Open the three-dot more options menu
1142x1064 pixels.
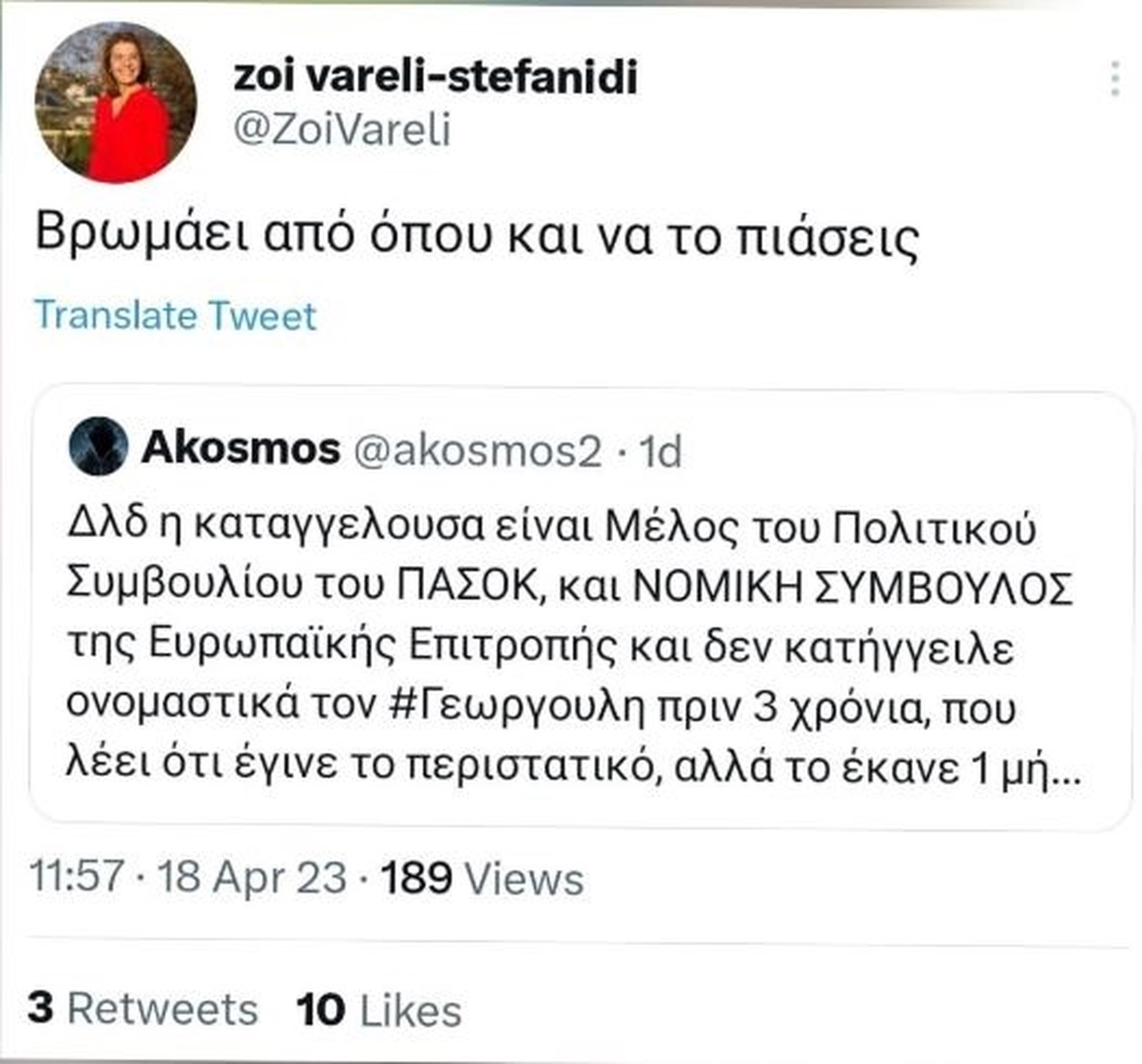[1115, 80]
